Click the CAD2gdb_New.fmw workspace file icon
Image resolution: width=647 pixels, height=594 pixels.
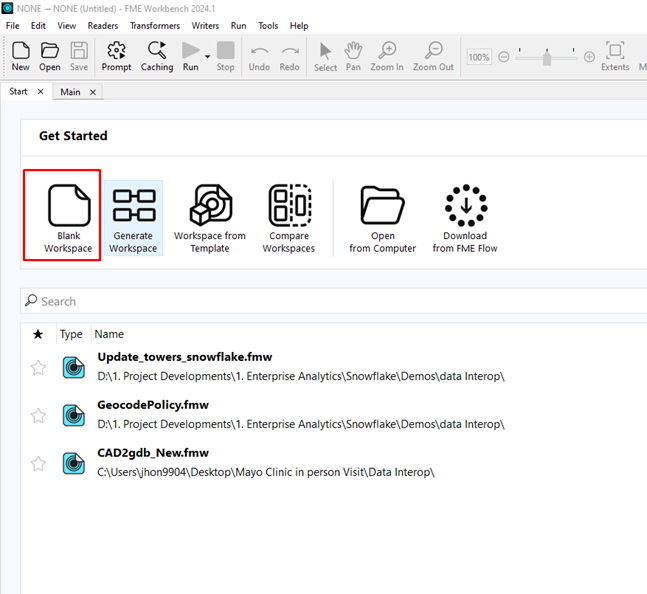pos(74,464)
